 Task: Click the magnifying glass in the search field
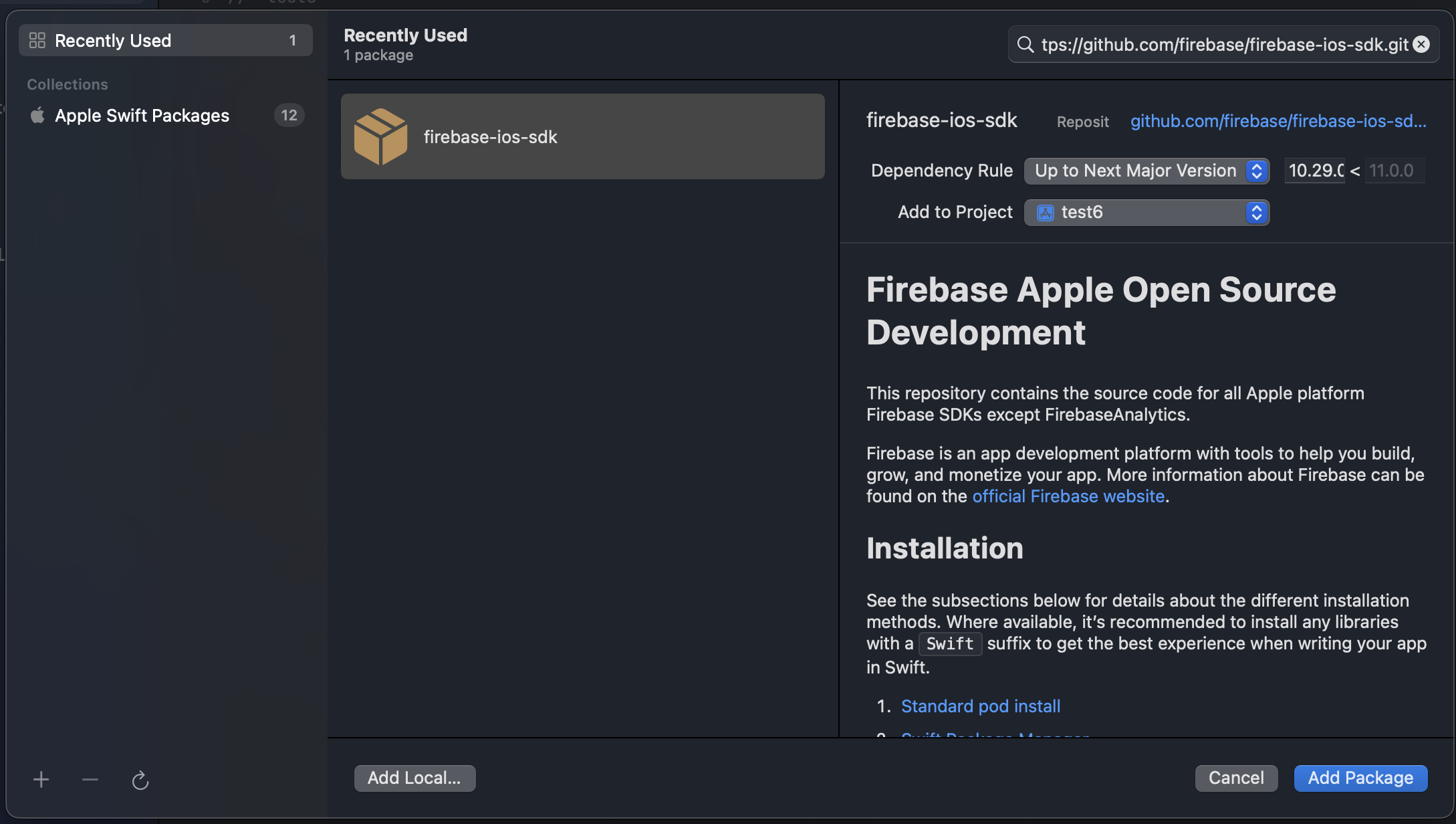point(1025,44)
